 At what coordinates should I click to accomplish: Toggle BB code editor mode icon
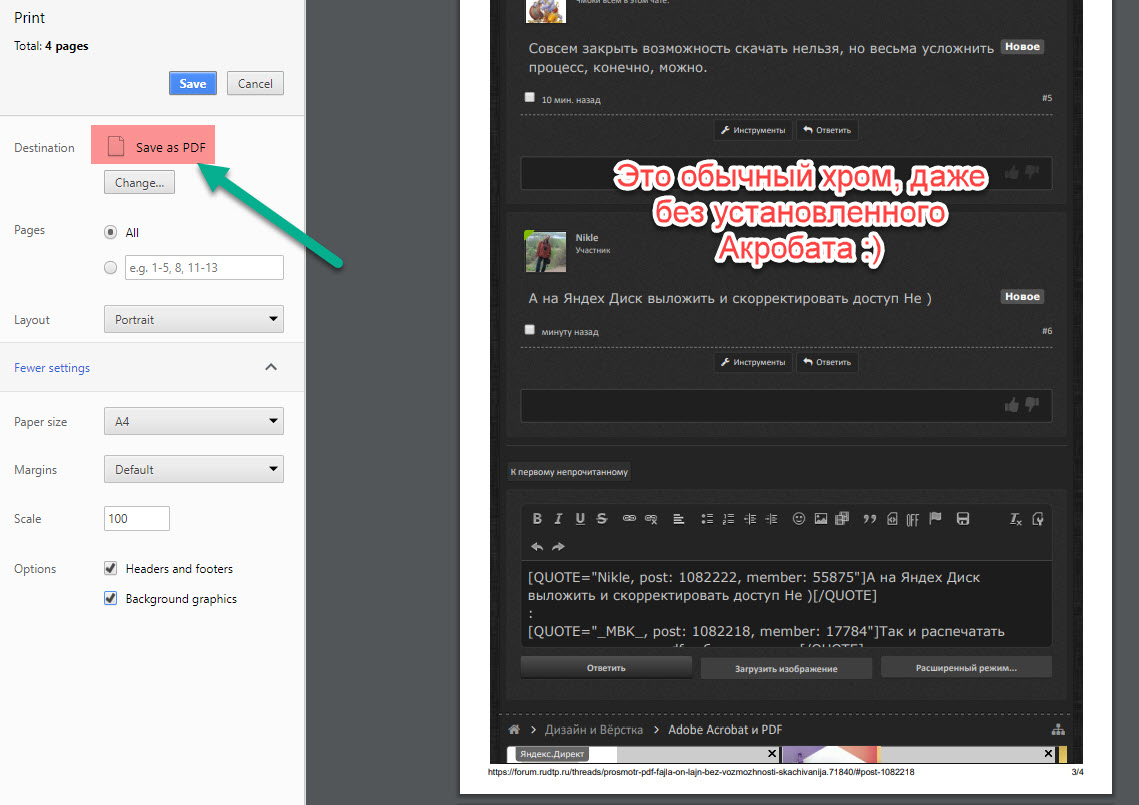click(1038, 519)
